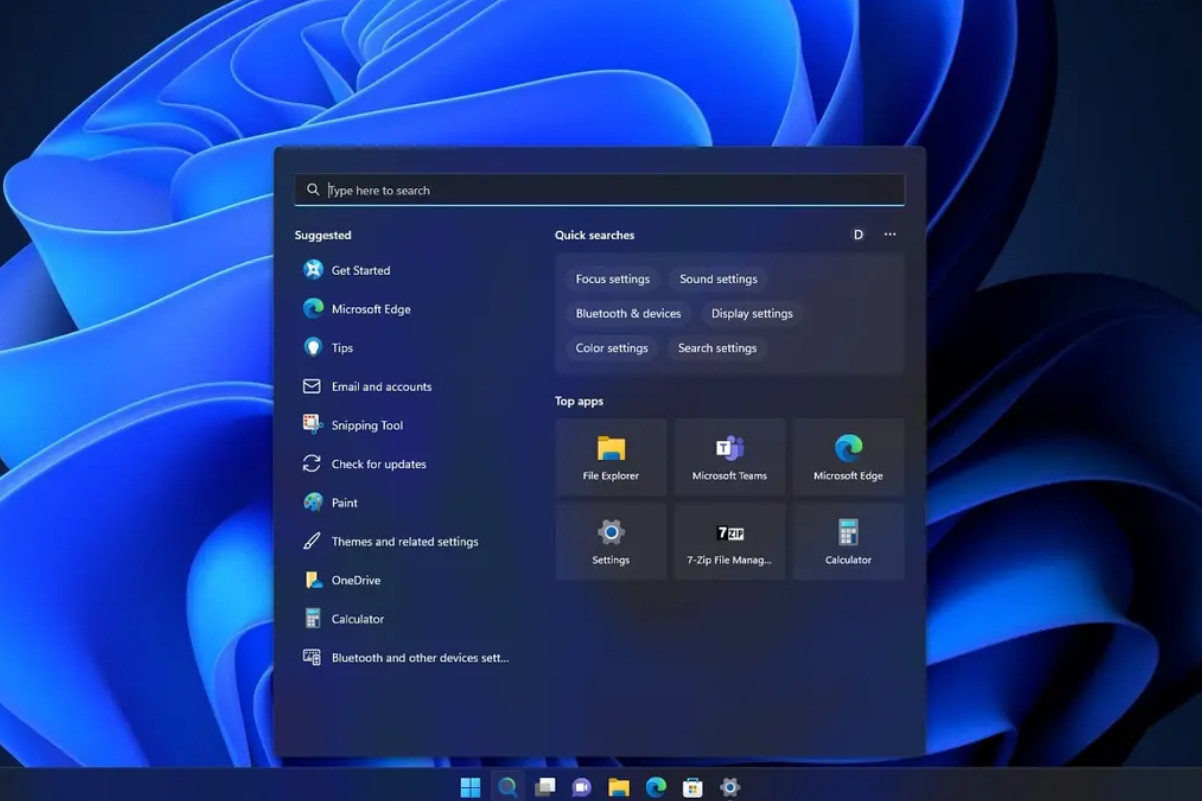
Task: Open Microsoft Store from the taskbar
Action: 693,787
